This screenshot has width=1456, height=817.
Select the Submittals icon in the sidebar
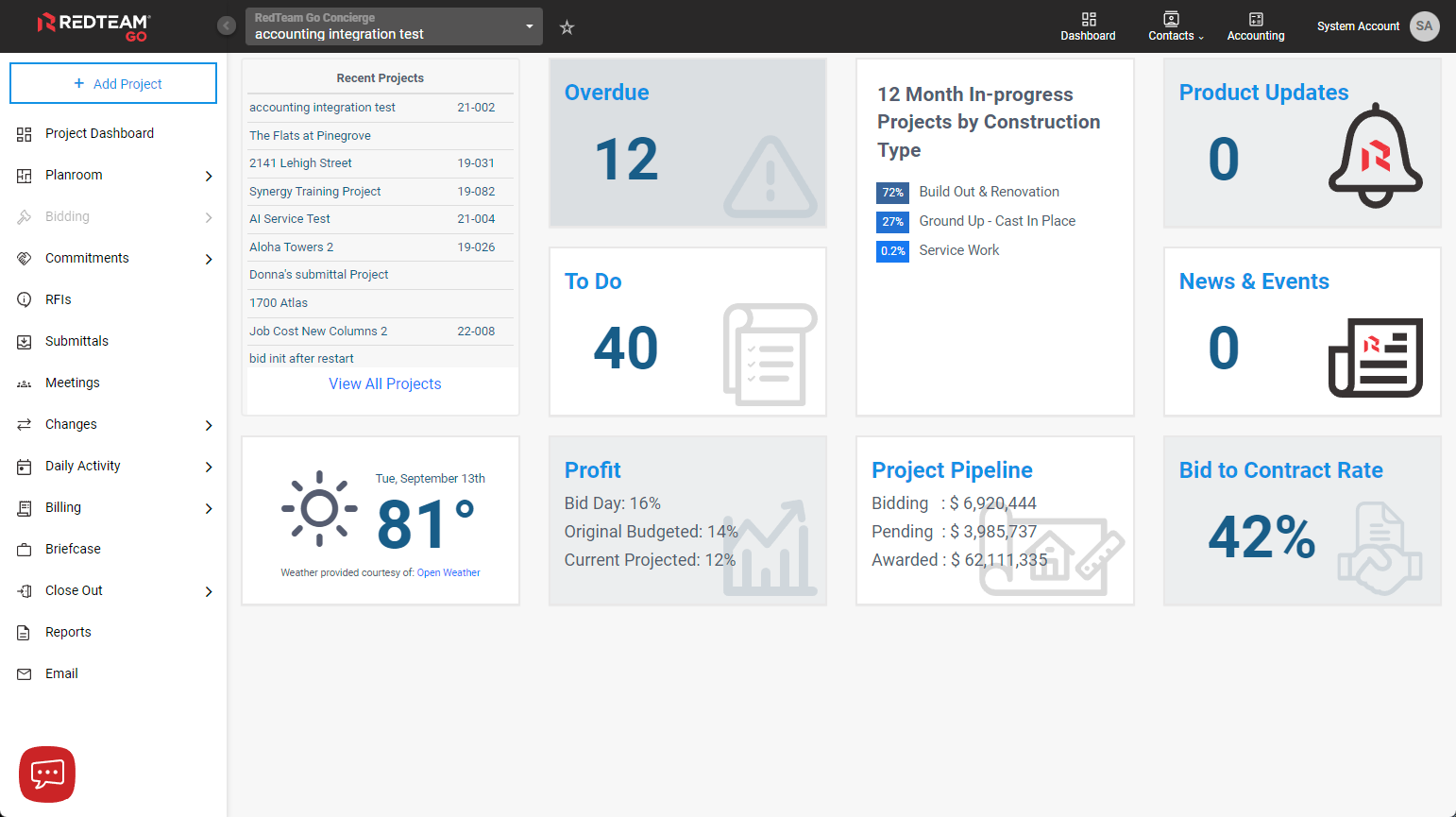[x=23, y=341]
